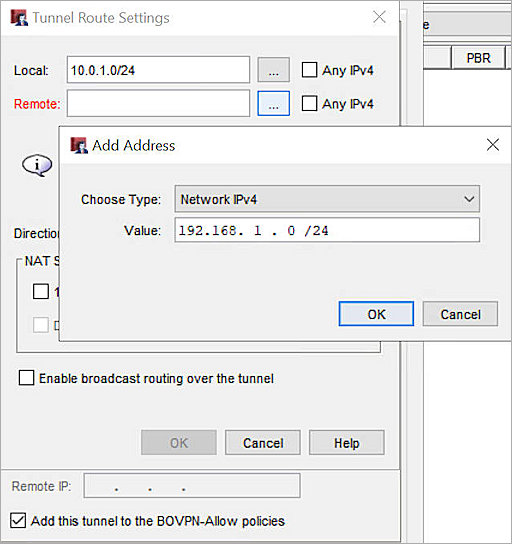The height and width of the screenshot is (544, 512).
Task: Click the info speech bubble icon
Action: [37, 165]
